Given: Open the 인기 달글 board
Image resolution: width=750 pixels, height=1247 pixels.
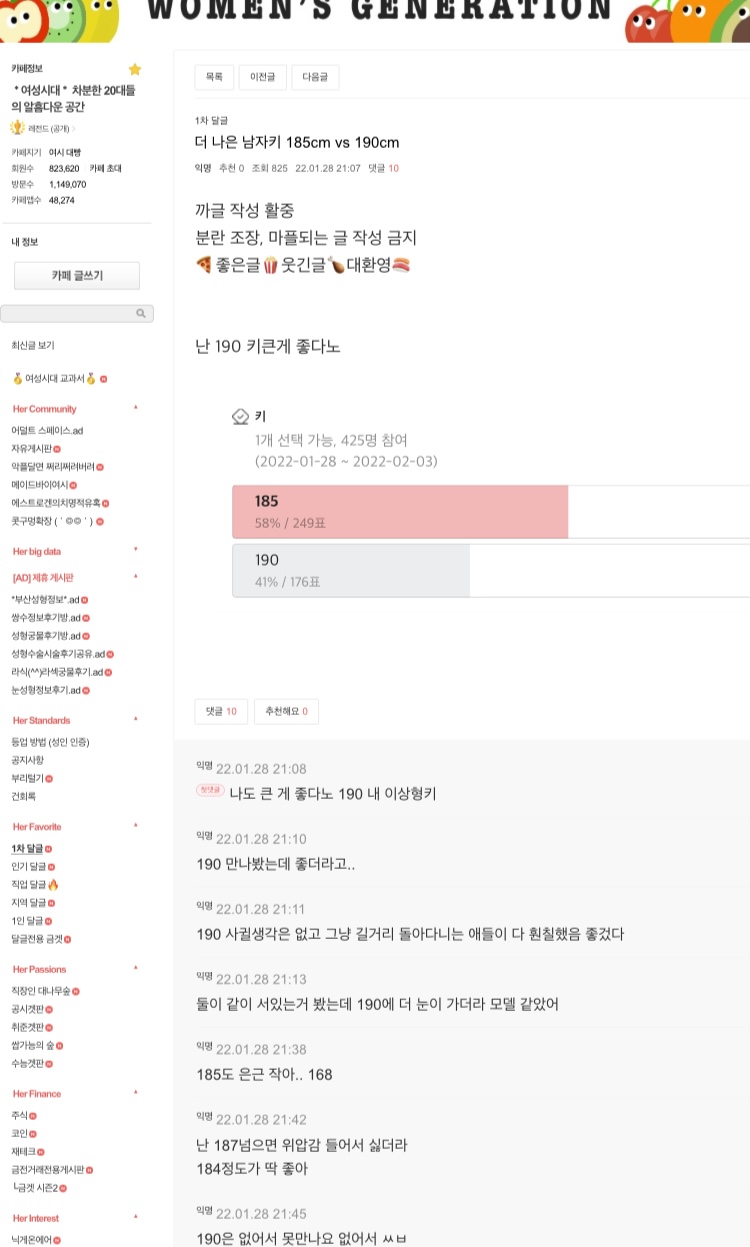Looking at the screenshot, I should (29, 867).
